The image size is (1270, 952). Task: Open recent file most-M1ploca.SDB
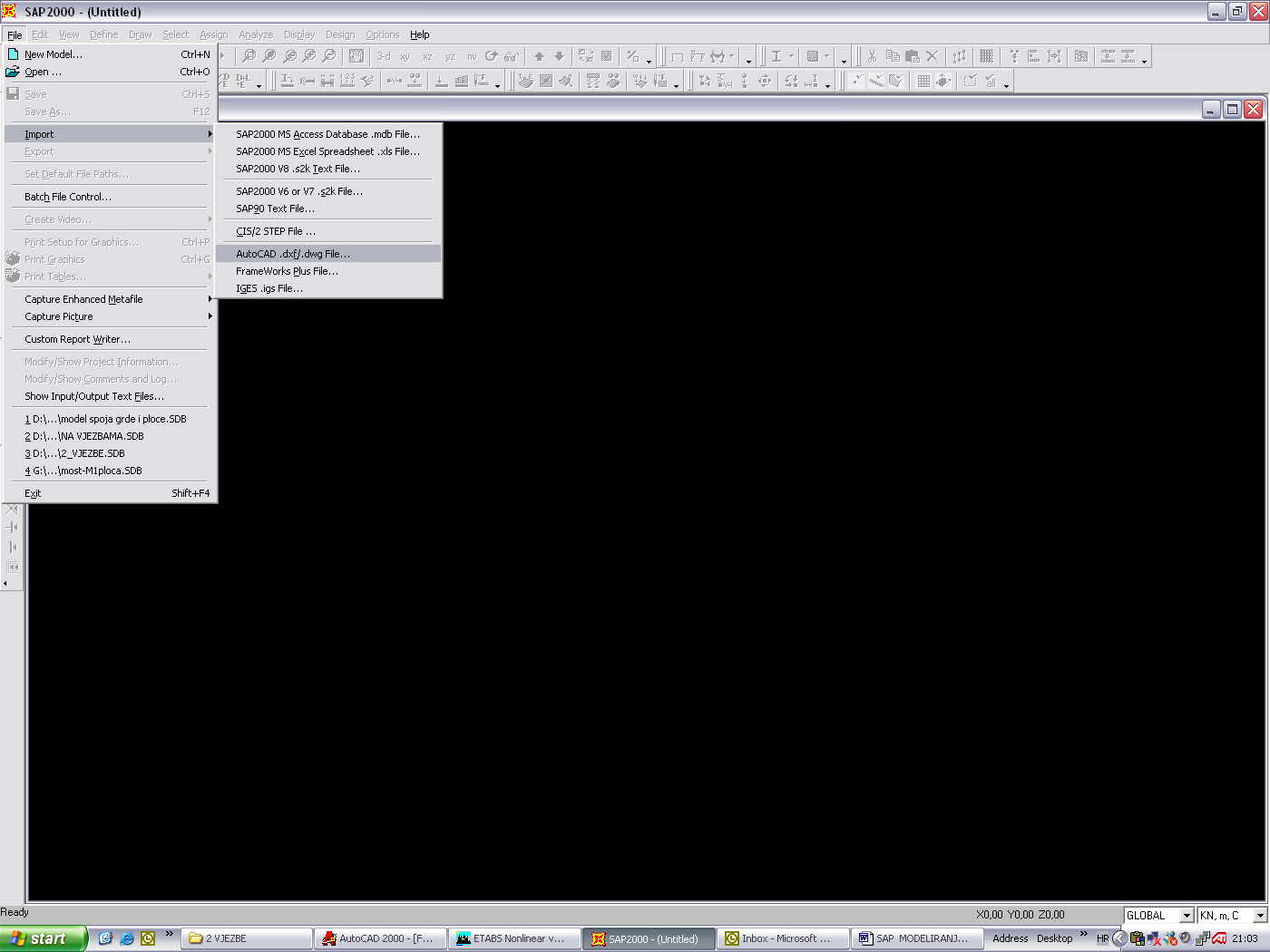coord(110,471)
